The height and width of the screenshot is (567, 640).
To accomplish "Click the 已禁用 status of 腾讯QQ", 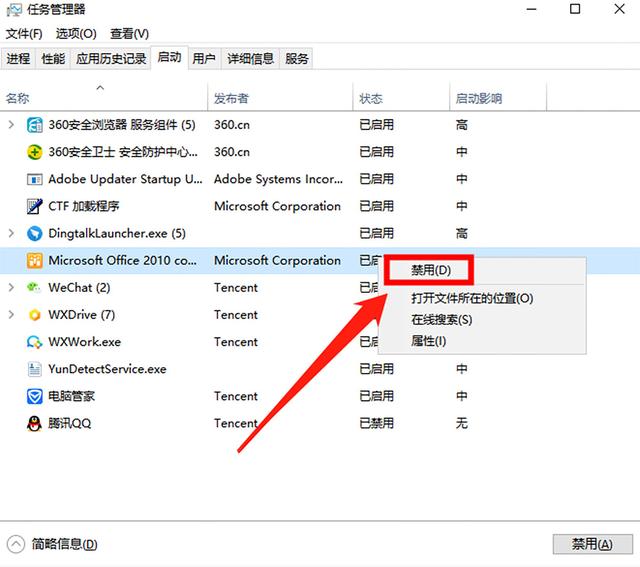I will [x=376, y=423].
